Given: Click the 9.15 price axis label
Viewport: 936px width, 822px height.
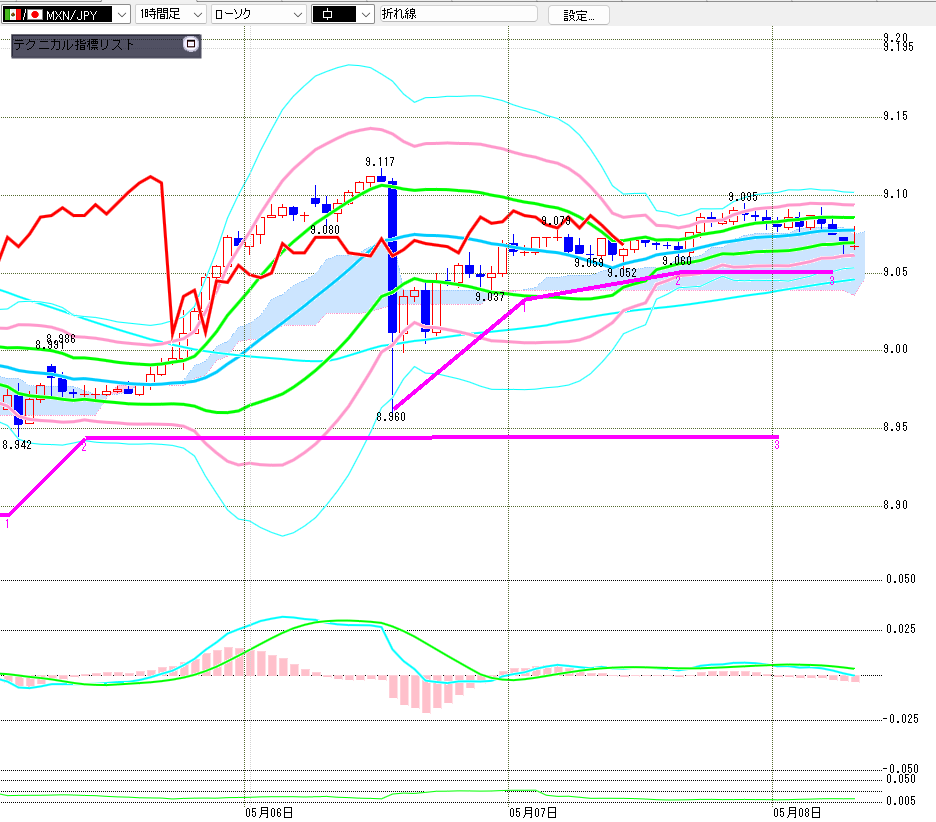Looking at the screenshot, I should click(895, 116).
